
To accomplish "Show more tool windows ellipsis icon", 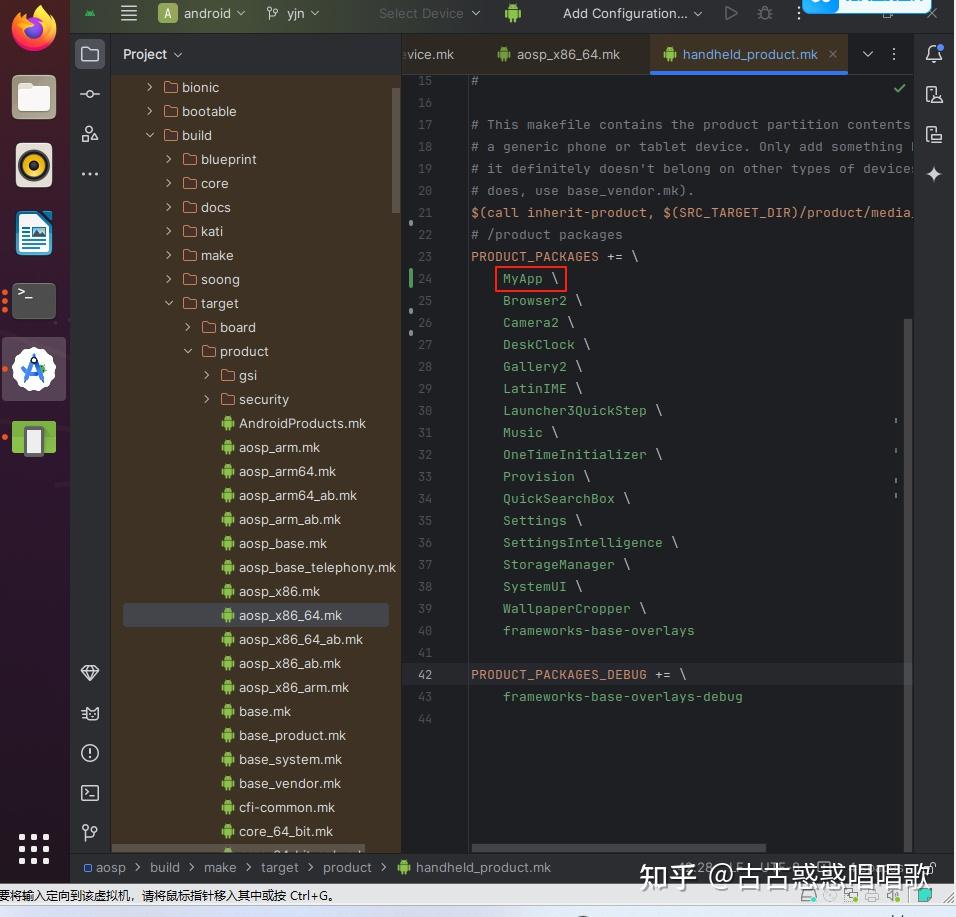I will (x=90, y=174).
